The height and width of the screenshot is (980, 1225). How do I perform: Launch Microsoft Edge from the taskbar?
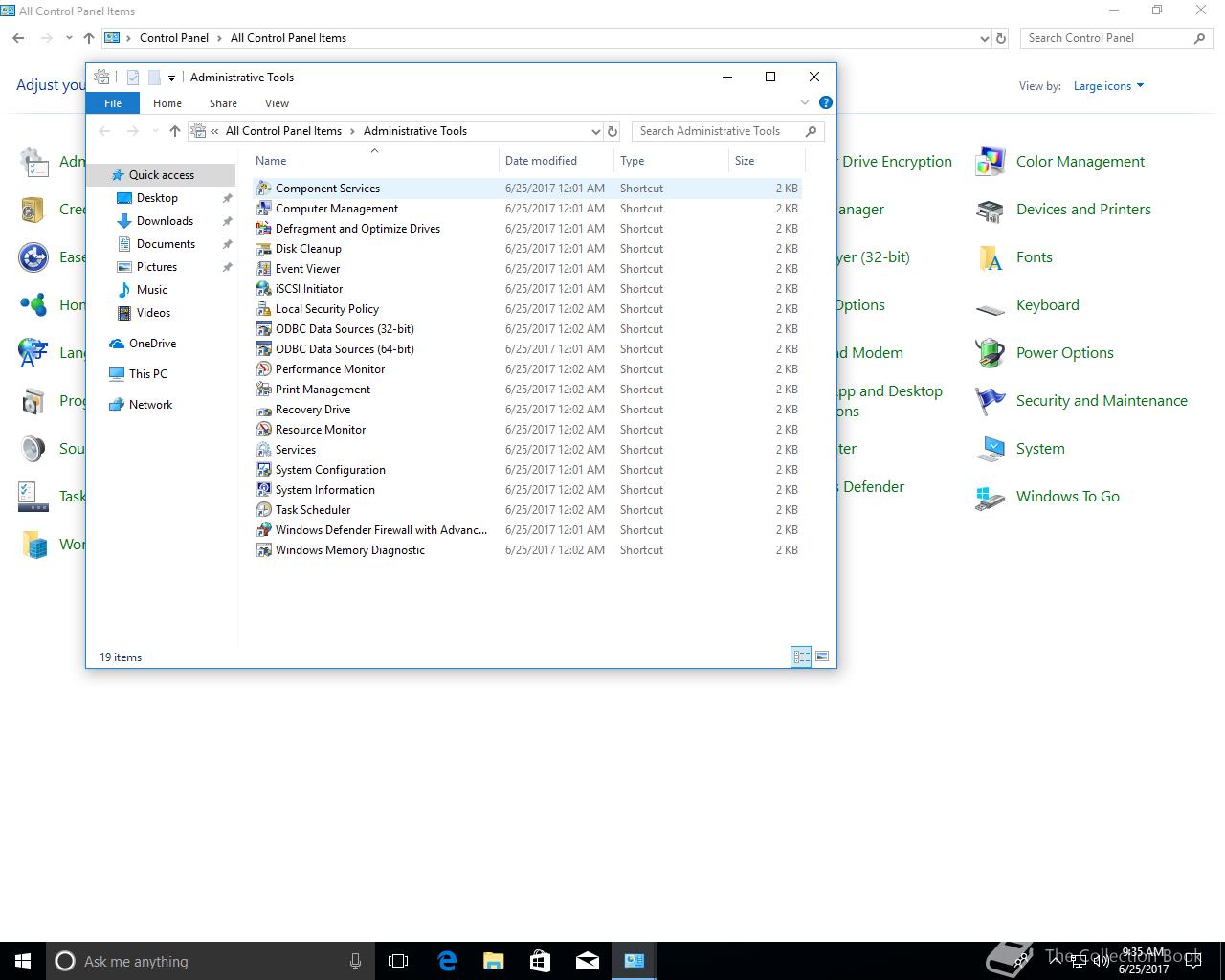point(447,961)
